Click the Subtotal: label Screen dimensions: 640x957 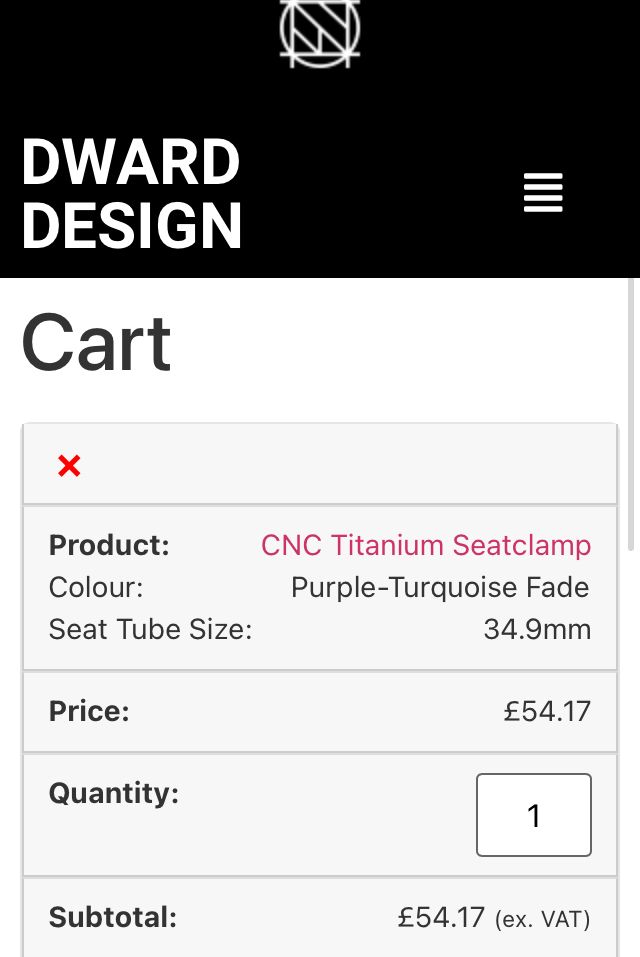[112, 917]
